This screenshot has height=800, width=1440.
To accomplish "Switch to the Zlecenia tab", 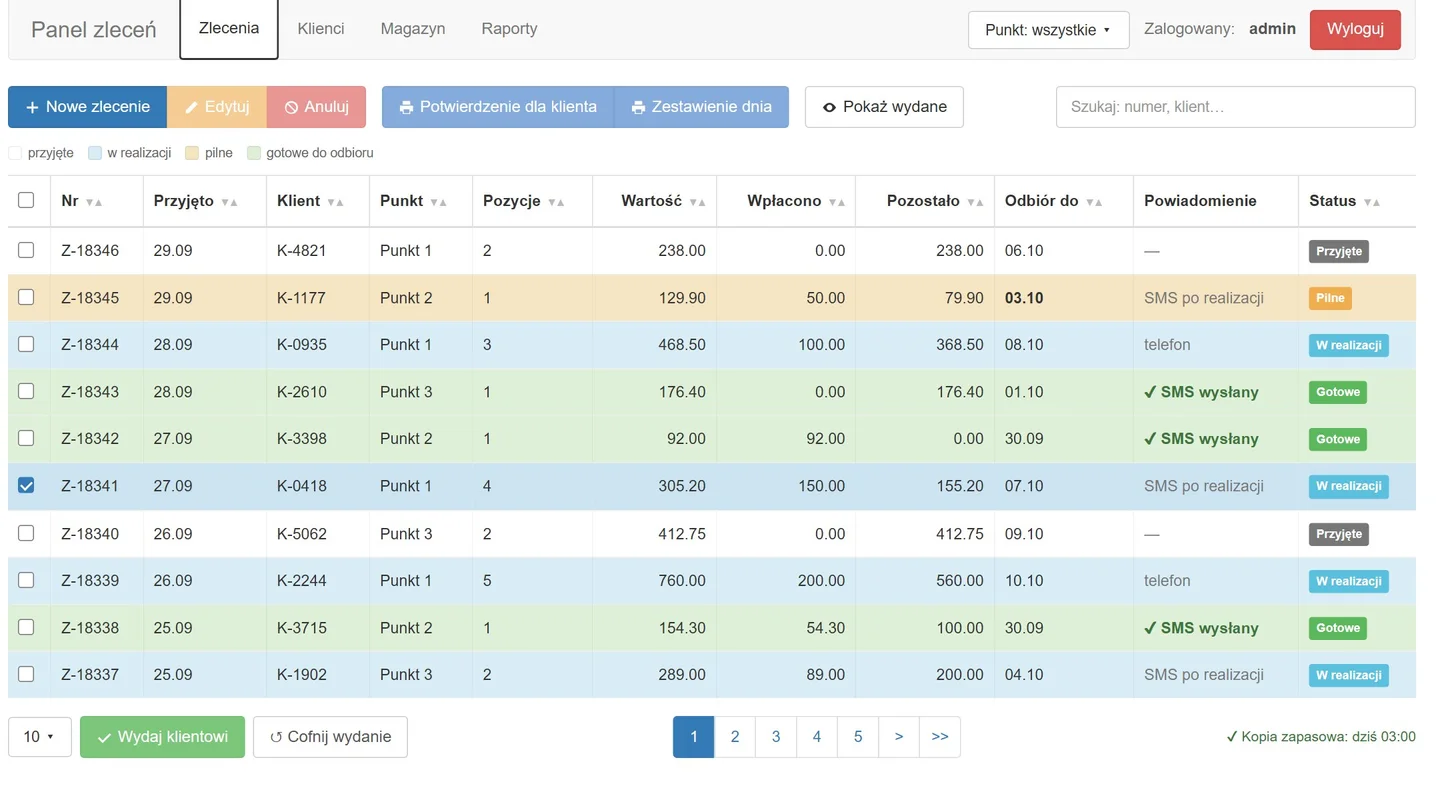I will click(x=229, y=29).
